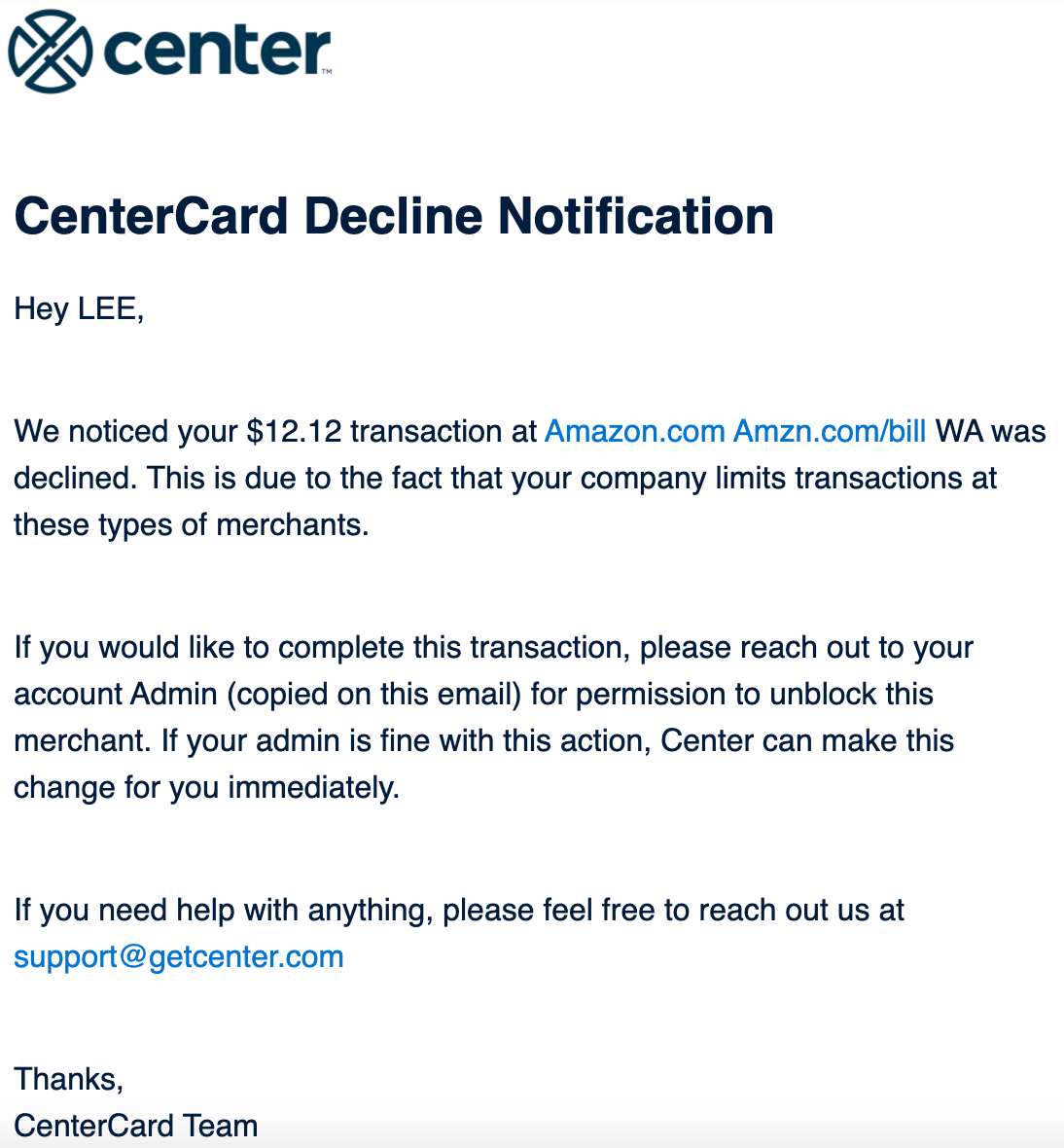Viewport: 1064px width, 1148px height.
Task: Click the 'these types of merchants.' line
Action: coord(192,525)
